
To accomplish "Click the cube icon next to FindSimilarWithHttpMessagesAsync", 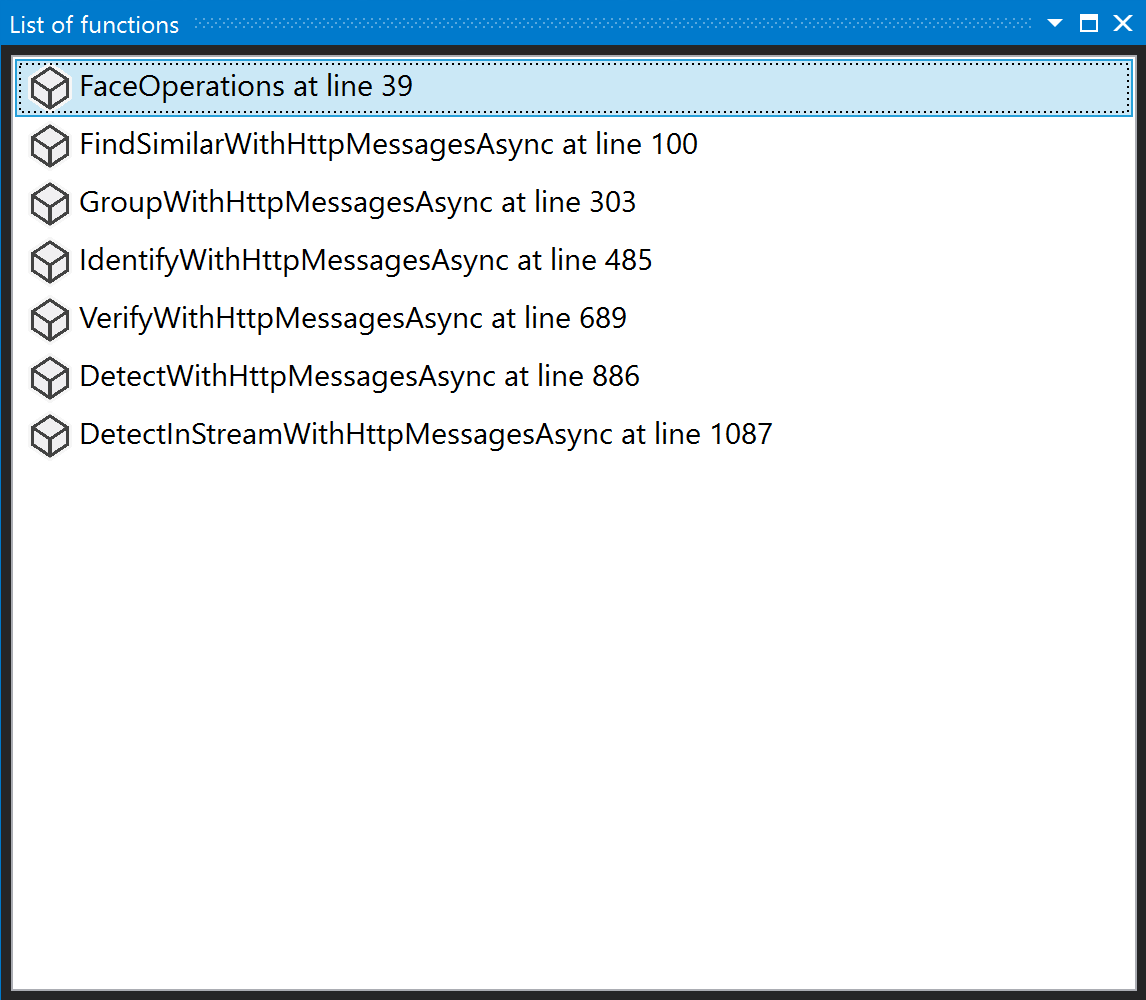I will (x=49, y=146).
